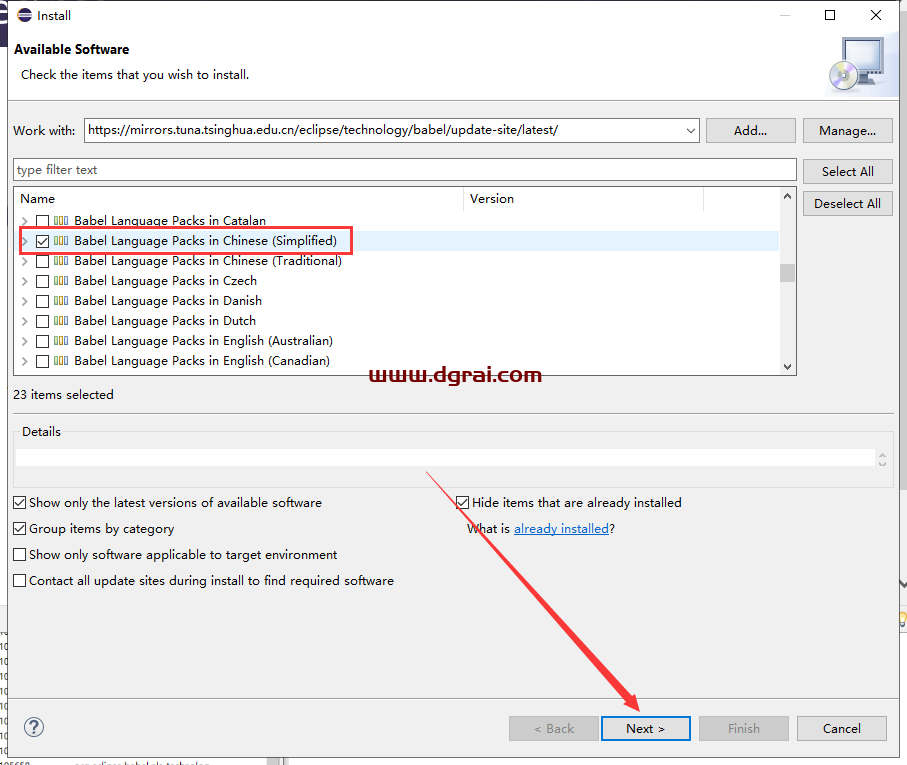
Task: Click the Version column header
Action: (x=584, y=198)
